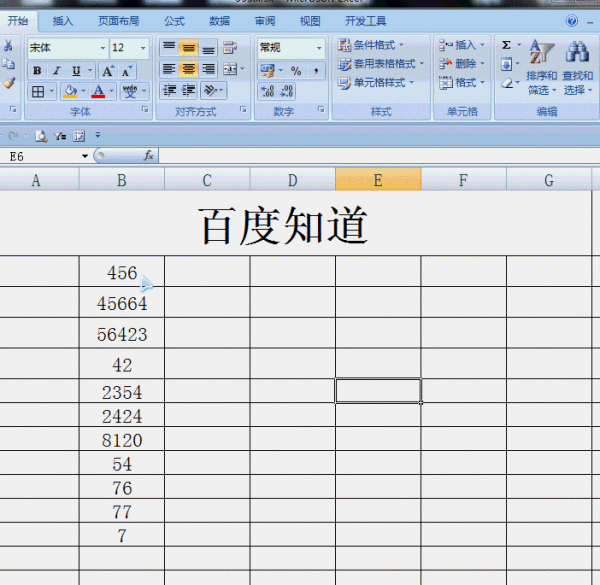
Task: Click Increase Decimal icon
Action: (x=267, y=91)
